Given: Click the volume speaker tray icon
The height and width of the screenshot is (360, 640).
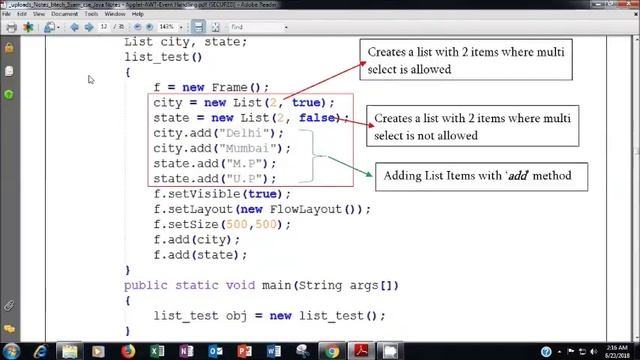Looking at the screenshot, I should coord(594,351).
